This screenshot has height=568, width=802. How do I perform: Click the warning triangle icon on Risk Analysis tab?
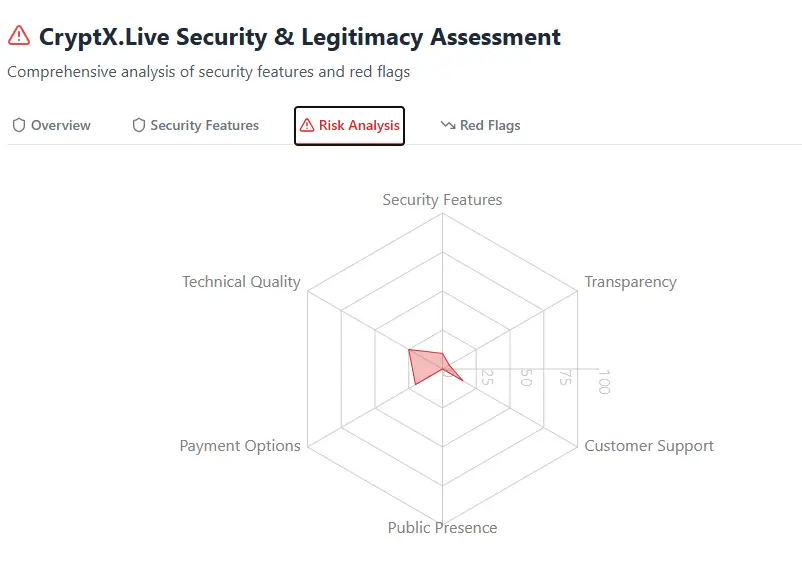pyautogui.click(x=307, y=126)
